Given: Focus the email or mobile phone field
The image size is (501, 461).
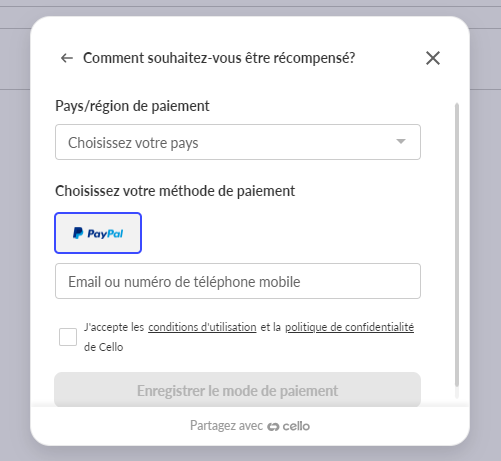Looking at the screenshot, I should (x=238, y=281).
